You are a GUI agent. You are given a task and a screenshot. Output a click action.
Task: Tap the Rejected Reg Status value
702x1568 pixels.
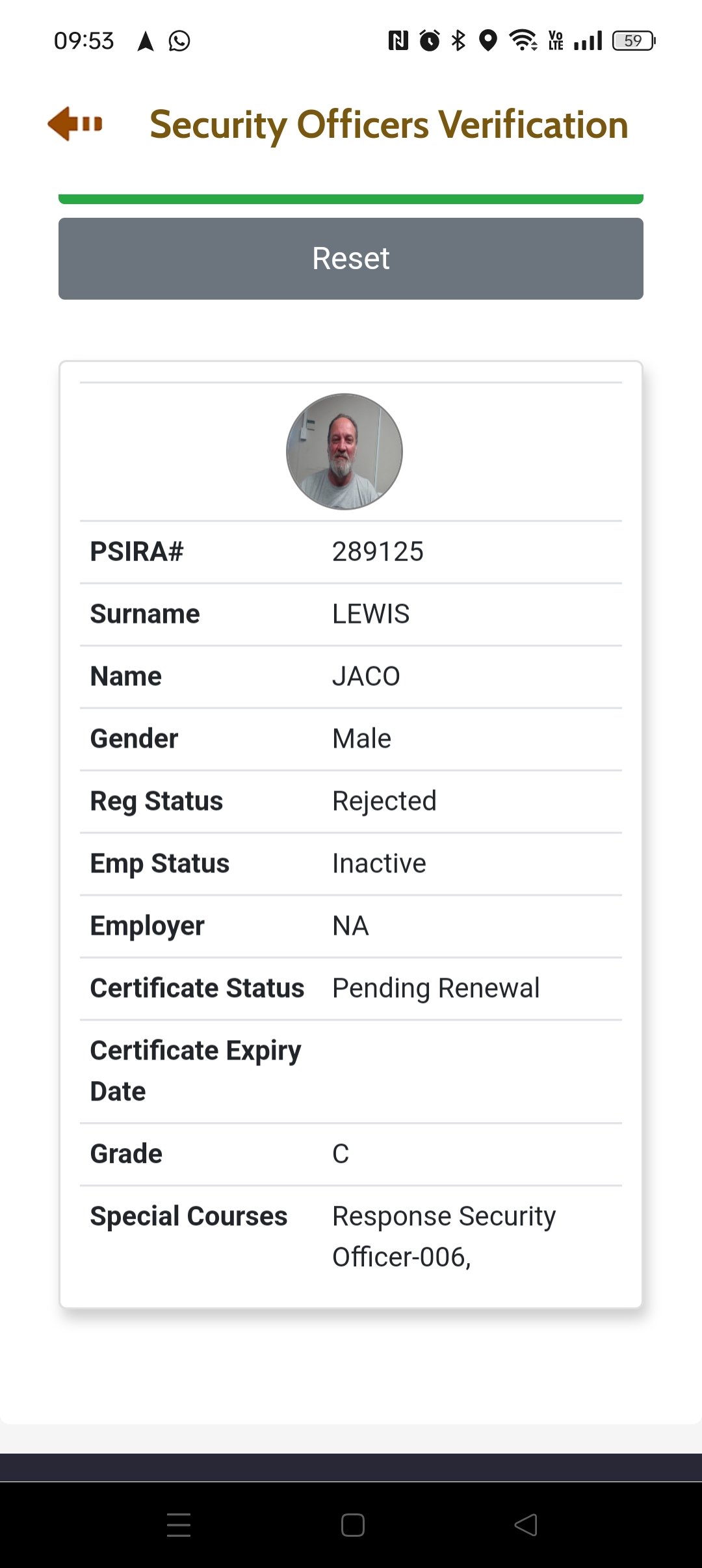coord(384,801)
